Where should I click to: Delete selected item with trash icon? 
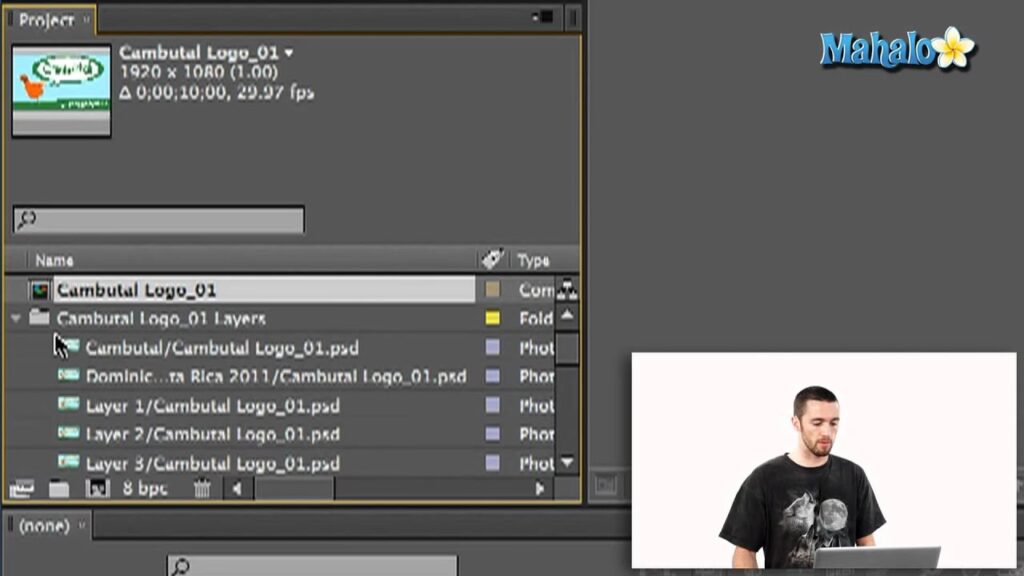click(x=202, y=489)
